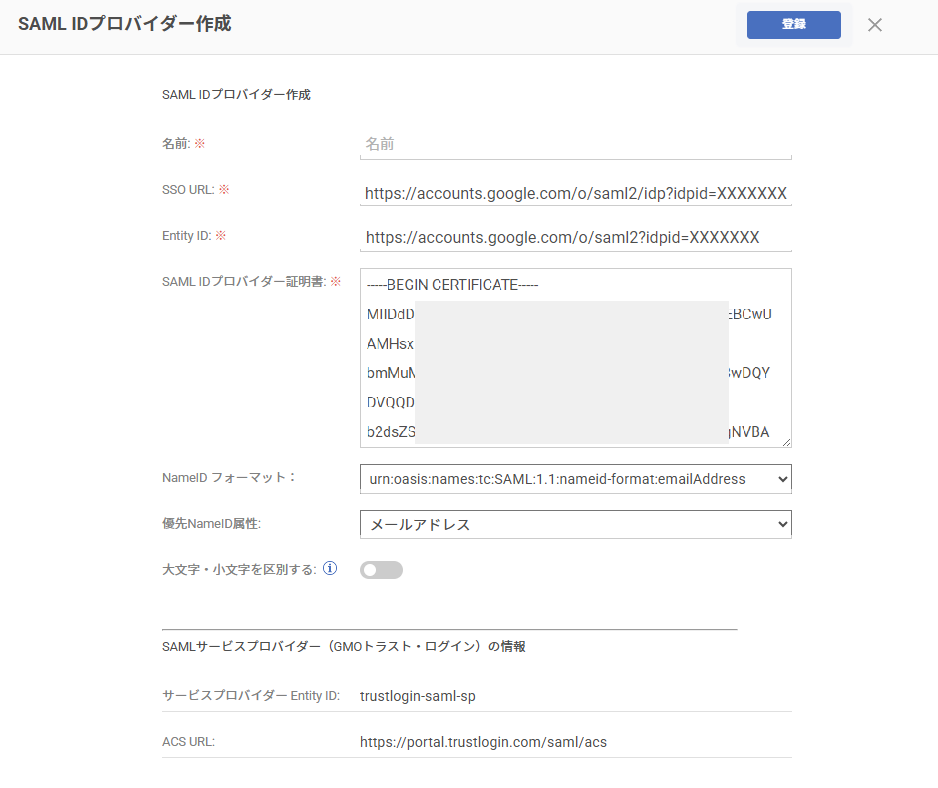The width and height of the screenshot is (938, 788).
Task: Click into the Entity ID field
Action: [x=575, y=238]
